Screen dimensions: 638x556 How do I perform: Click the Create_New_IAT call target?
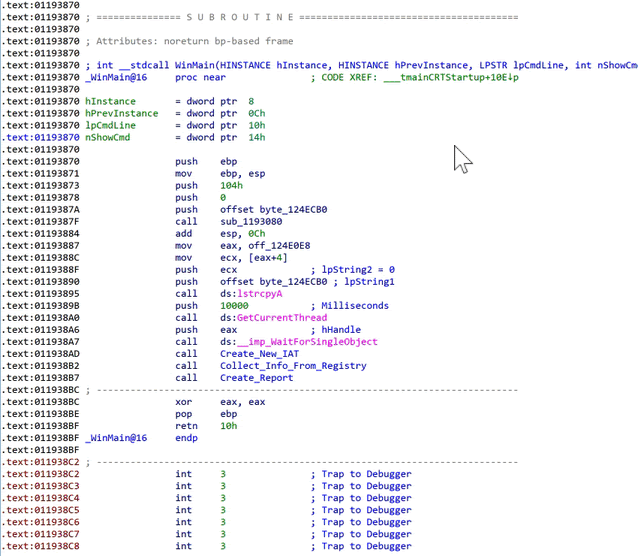pyautogui.click(x=259, y=354)
